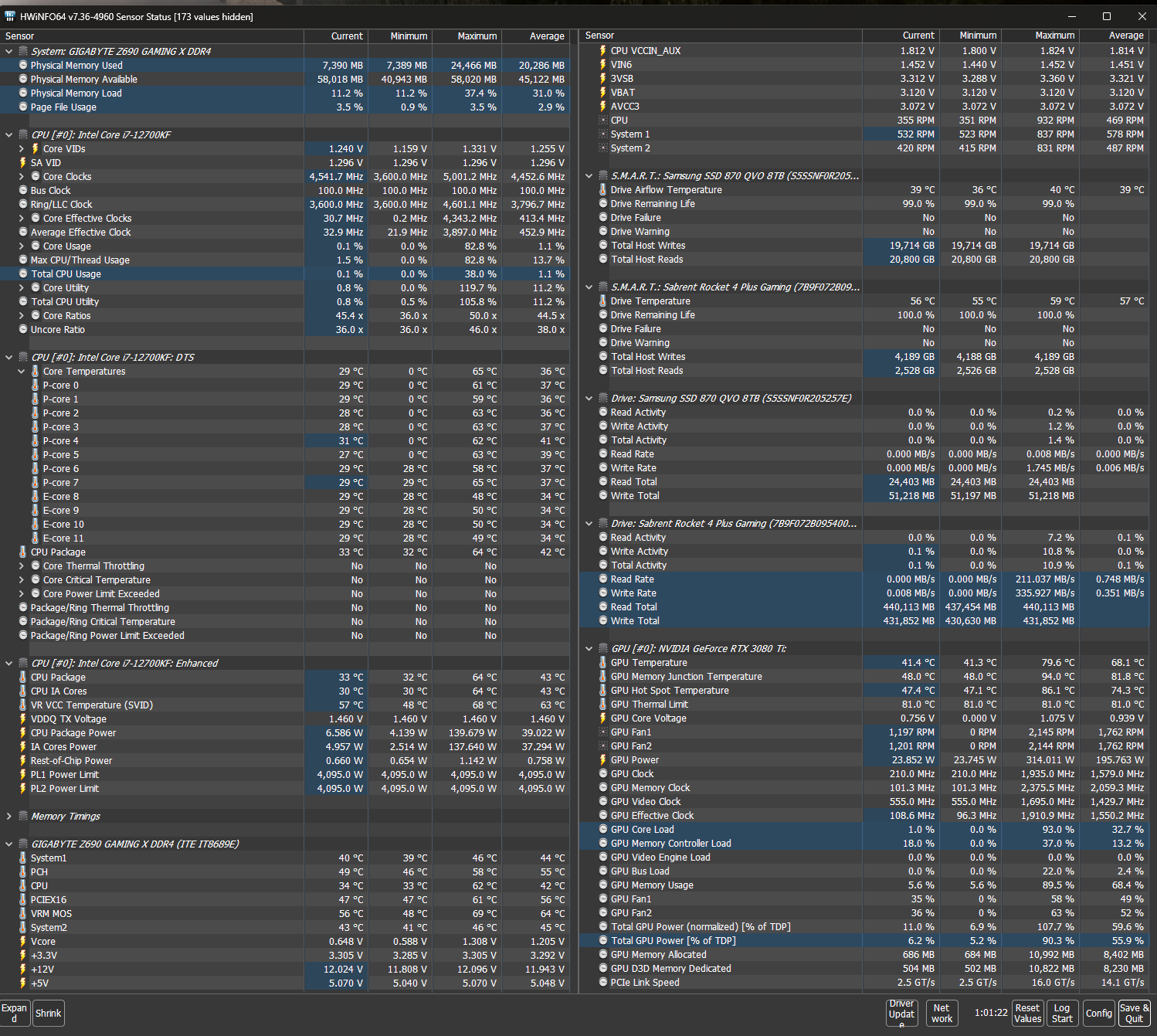The height and width of the screenshot is (1036, 1157).
Task: Collapse the Core Temperatures list
Action: 22,372
